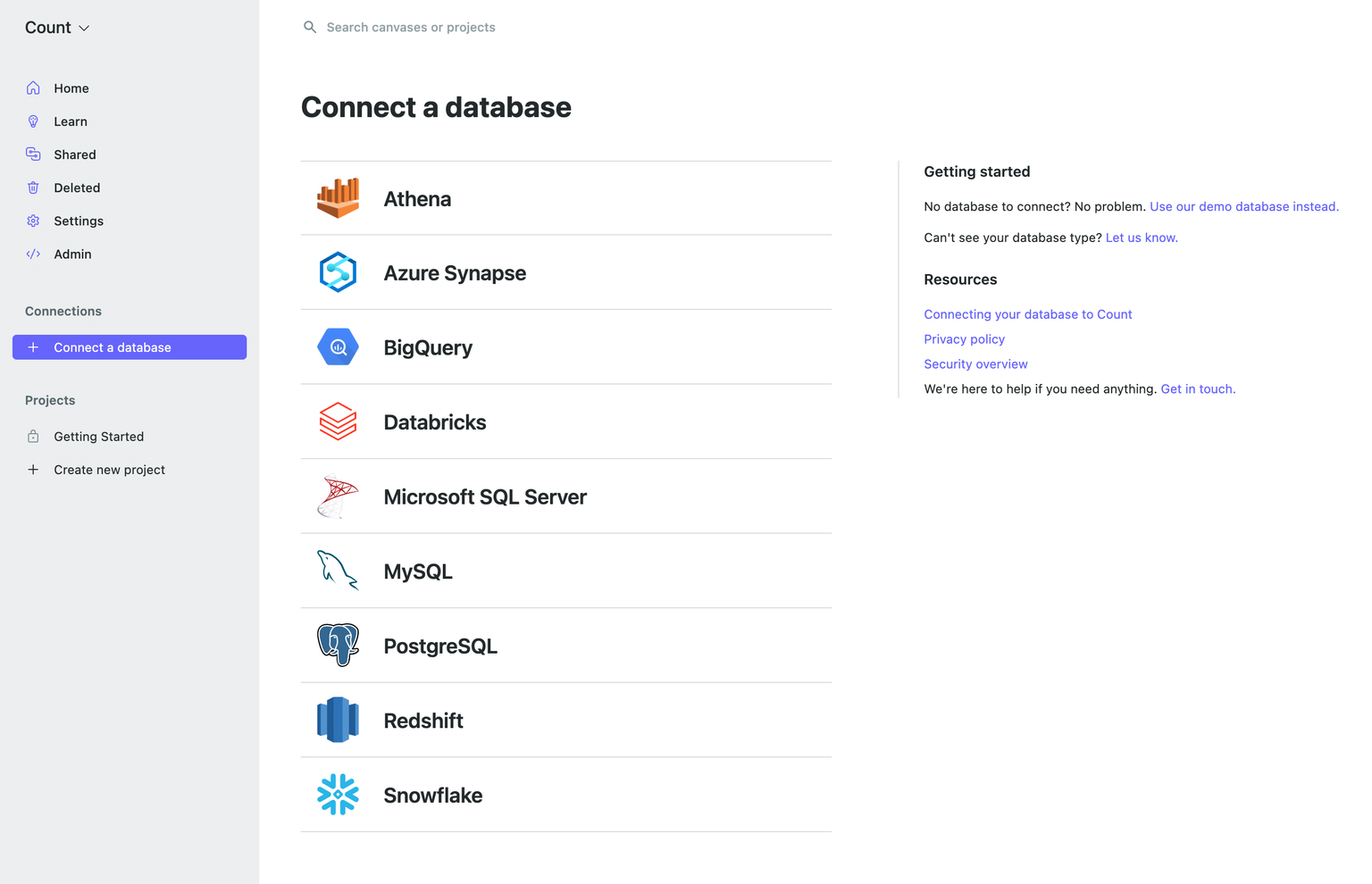Choose the Athena database option
Viewport: 1372px width, 884px height.
[565, 198]
